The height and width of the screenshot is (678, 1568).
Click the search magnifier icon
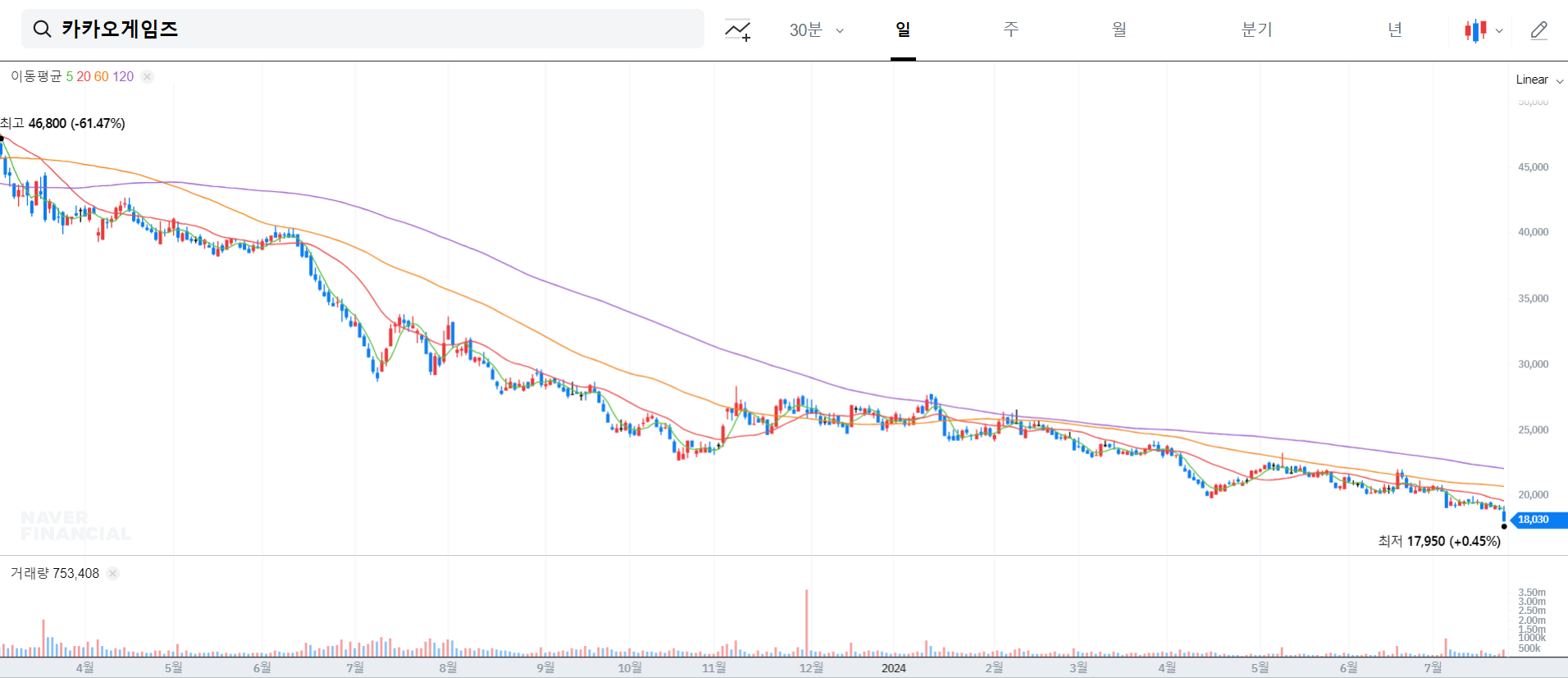point(42,30)
